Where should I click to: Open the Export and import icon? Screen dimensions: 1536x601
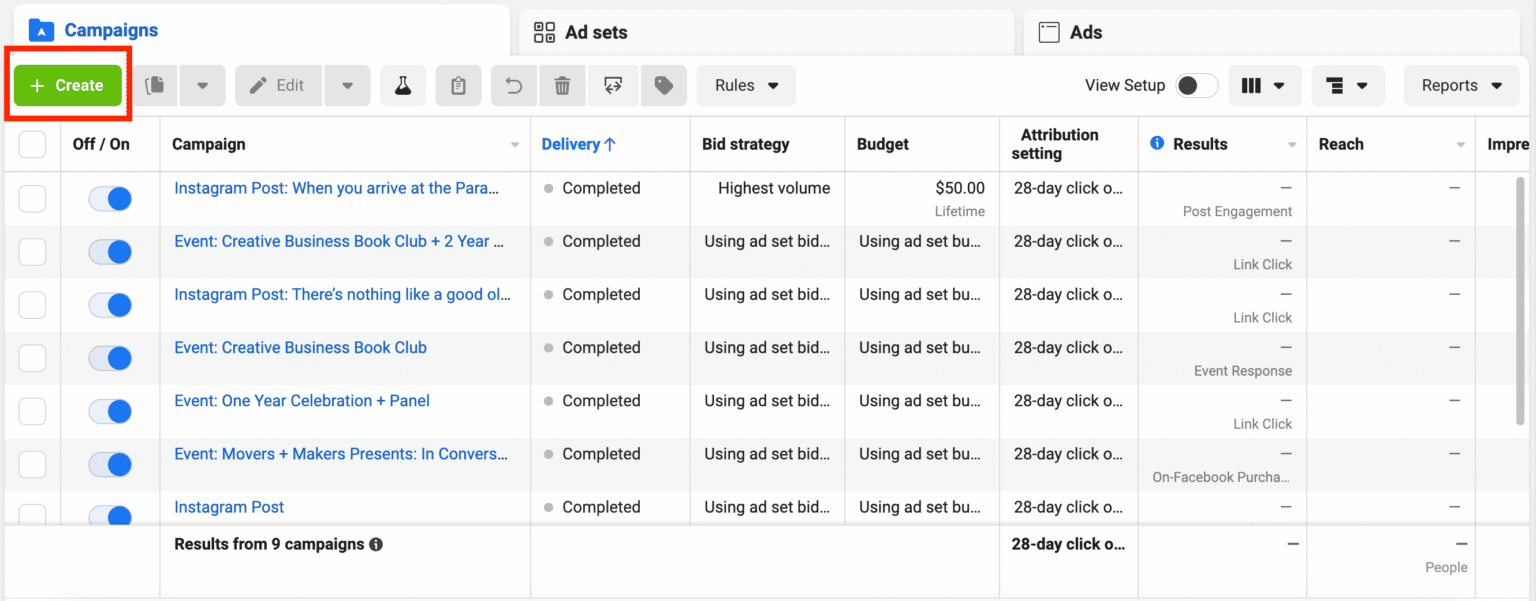coord(613,85)
